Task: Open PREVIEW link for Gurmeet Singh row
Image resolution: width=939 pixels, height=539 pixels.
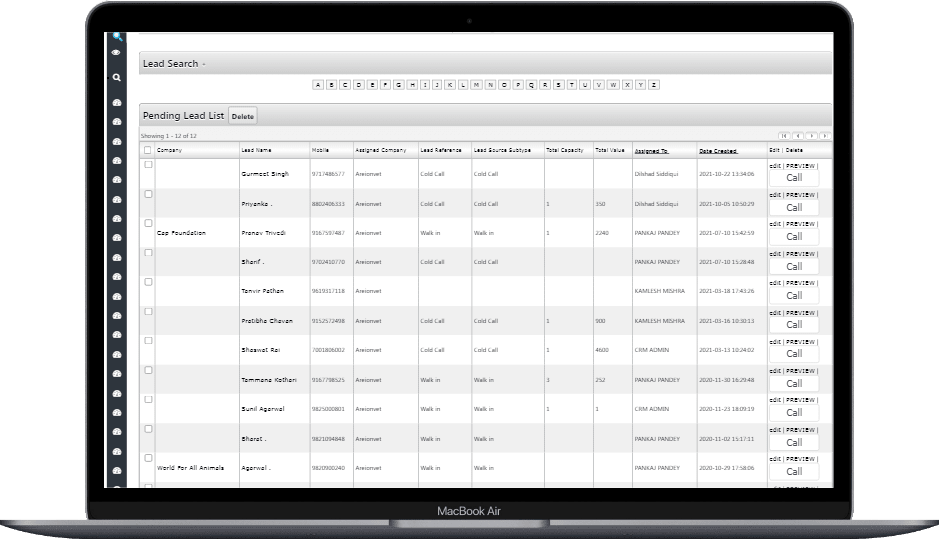Action: click(x=800, y=166)
